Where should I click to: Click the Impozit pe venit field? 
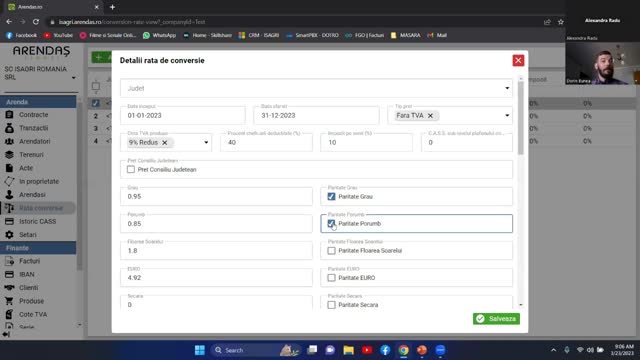(367, 142)
